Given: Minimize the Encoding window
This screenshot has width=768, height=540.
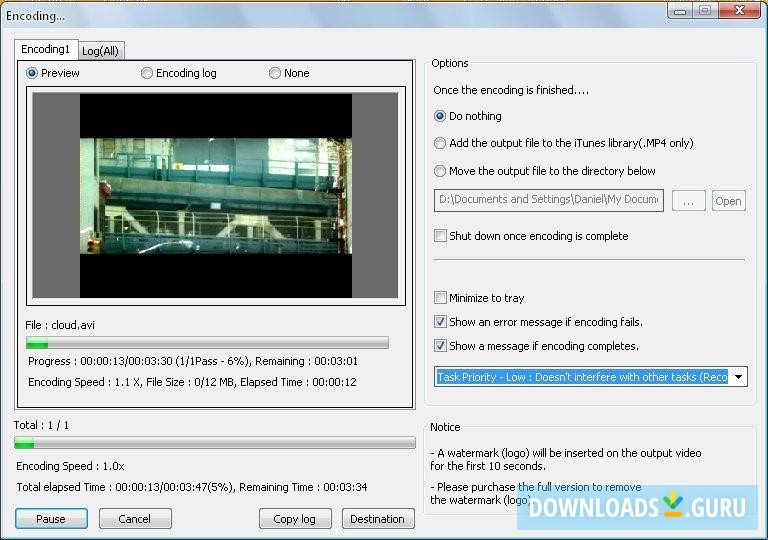Looking at the screenshot, I should (680, 10).
